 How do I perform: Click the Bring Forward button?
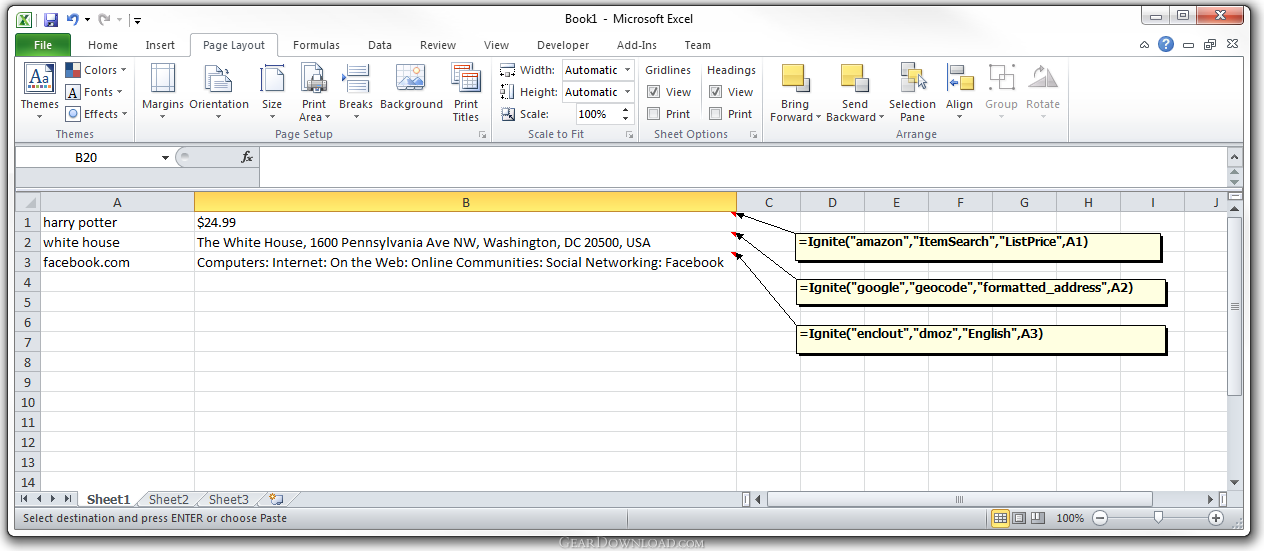(795, 92)
